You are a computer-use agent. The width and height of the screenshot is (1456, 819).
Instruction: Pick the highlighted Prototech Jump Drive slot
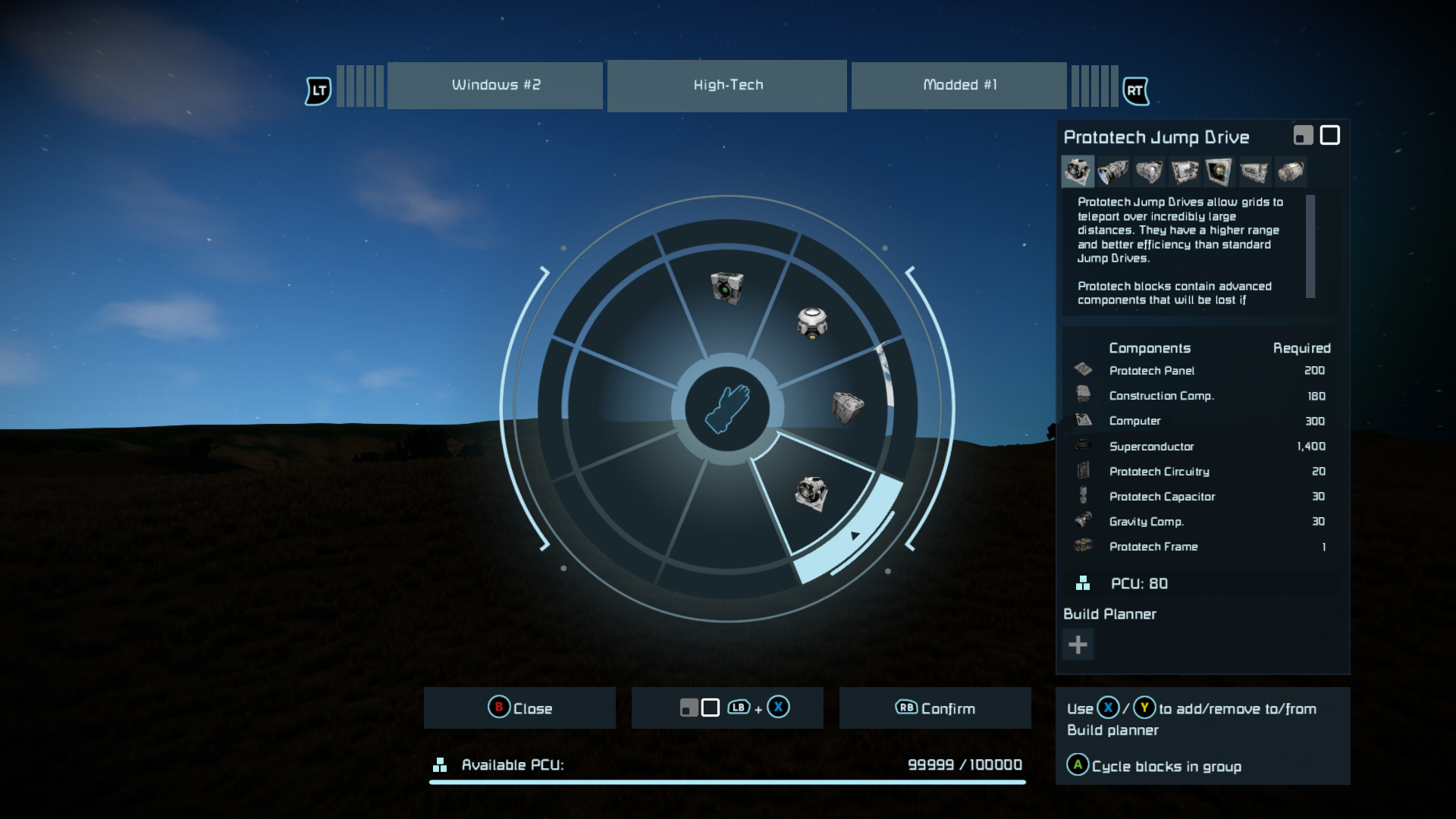click(x=811, y=494)
